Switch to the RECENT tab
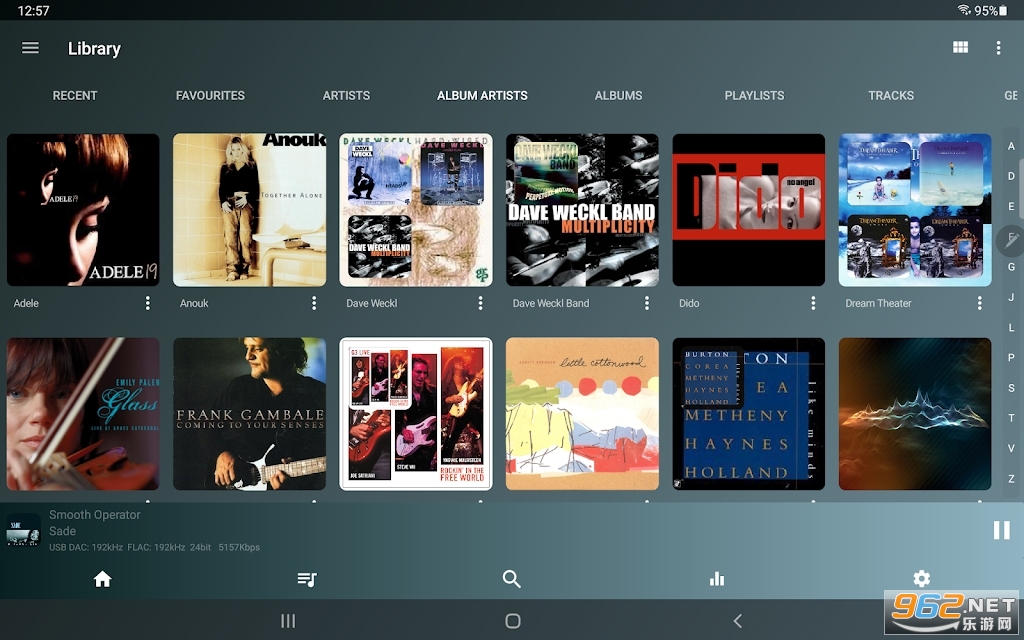This screenshot has width=1024, height=640. tap(74, 95)
